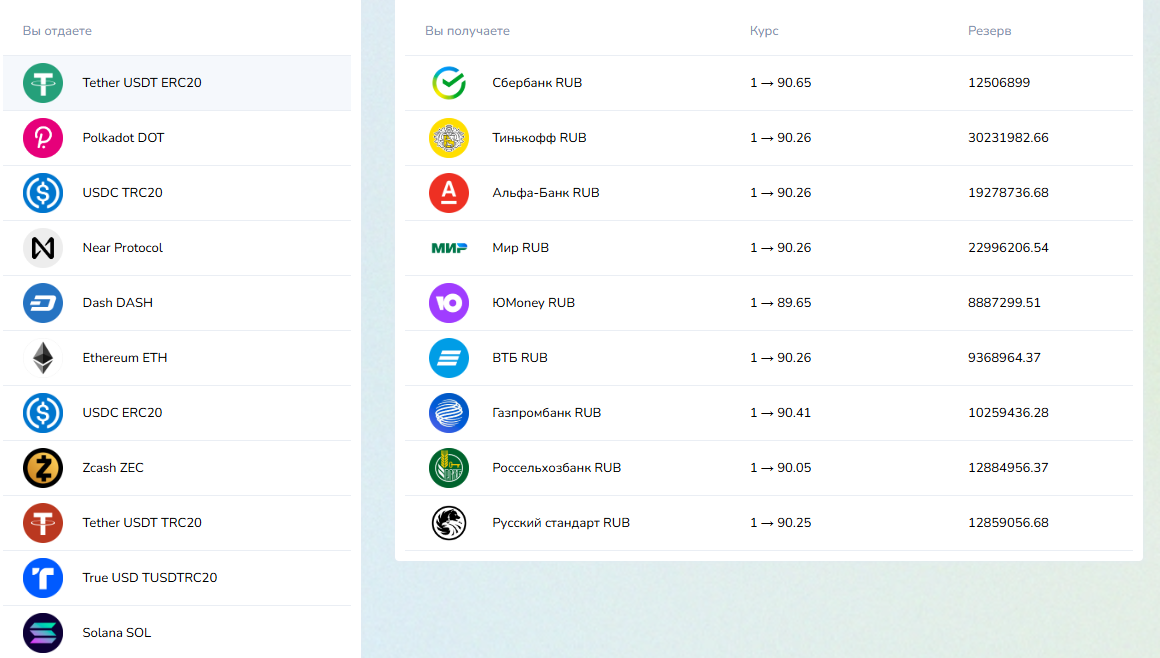This screenshot has width=1160, height=658.
Task: Select Dash DASH as source currency
Action: point(177,303)
